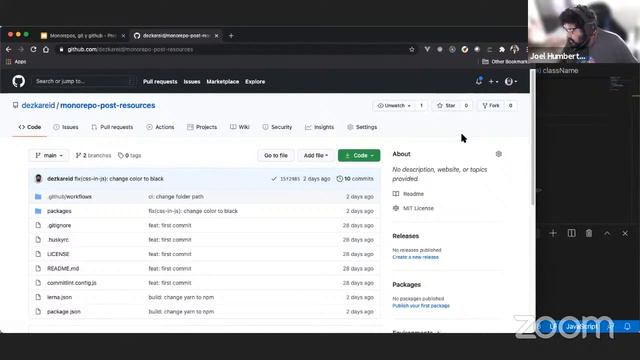The image size is (640, 360).
Task: Open a new browser tab
Action: coord(231,36)
